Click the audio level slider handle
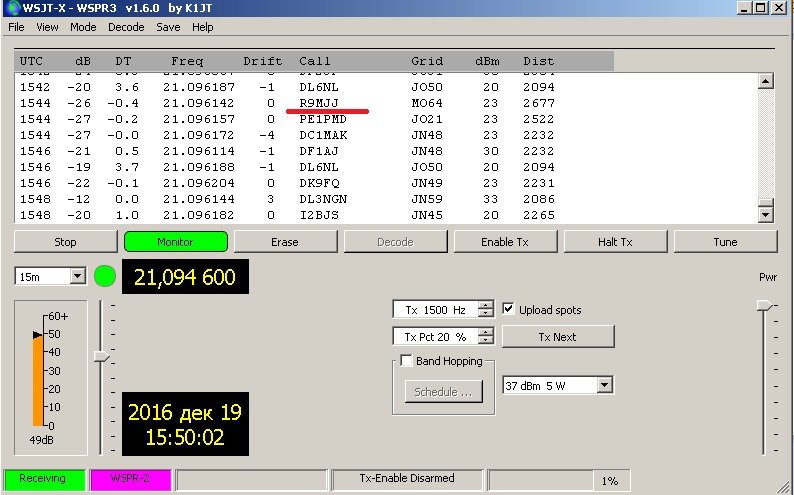 click(x=102, y=357)
